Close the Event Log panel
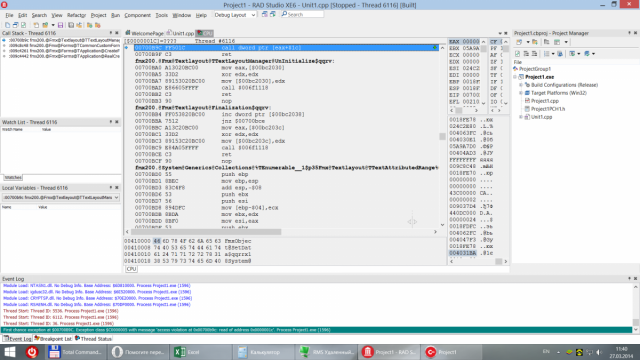Viewport: 640px width, 360px height. coord(636,278)
